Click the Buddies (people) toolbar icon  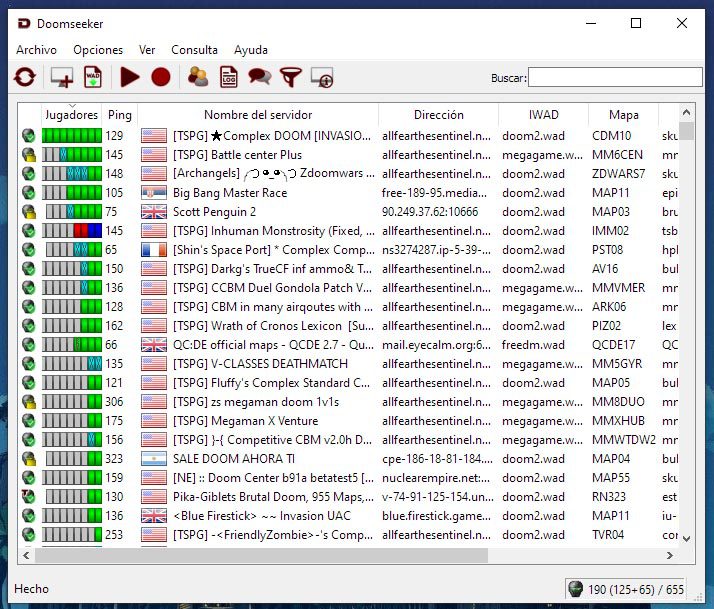(x=198, y=77)
